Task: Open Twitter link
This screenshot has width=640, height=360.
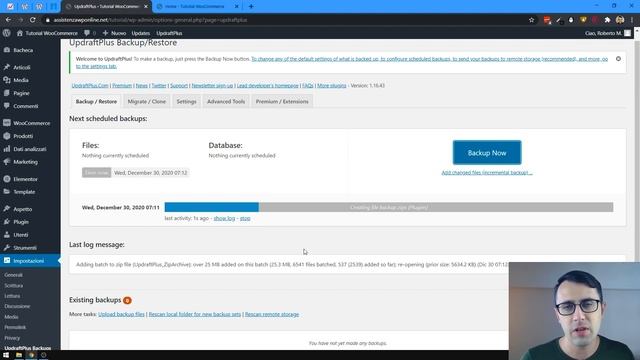Action: pyautogui.click(x=159, y=86)
